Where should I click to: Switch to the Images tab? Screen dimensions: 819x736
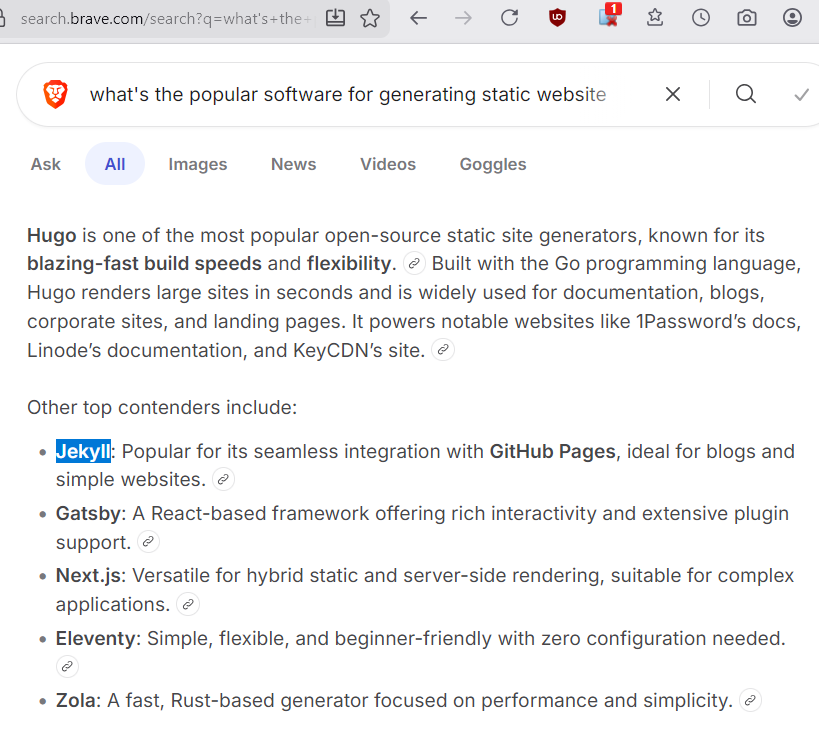(197, 164)
